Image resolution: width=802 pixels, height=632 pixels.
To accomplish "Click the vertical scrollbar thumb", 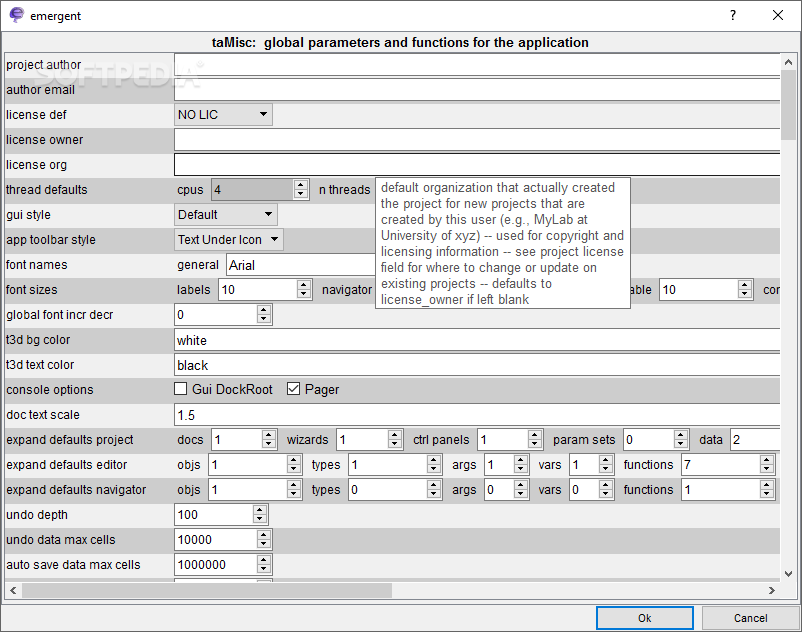I will coord(788,105).
